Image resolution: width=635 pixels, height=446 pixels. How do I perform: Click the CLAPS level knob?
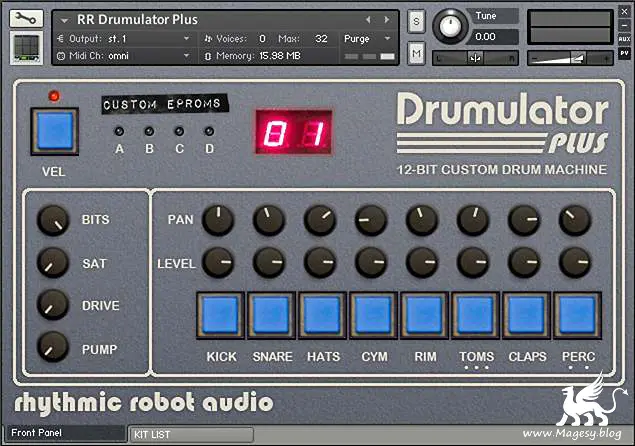click(x=524, y=262)
